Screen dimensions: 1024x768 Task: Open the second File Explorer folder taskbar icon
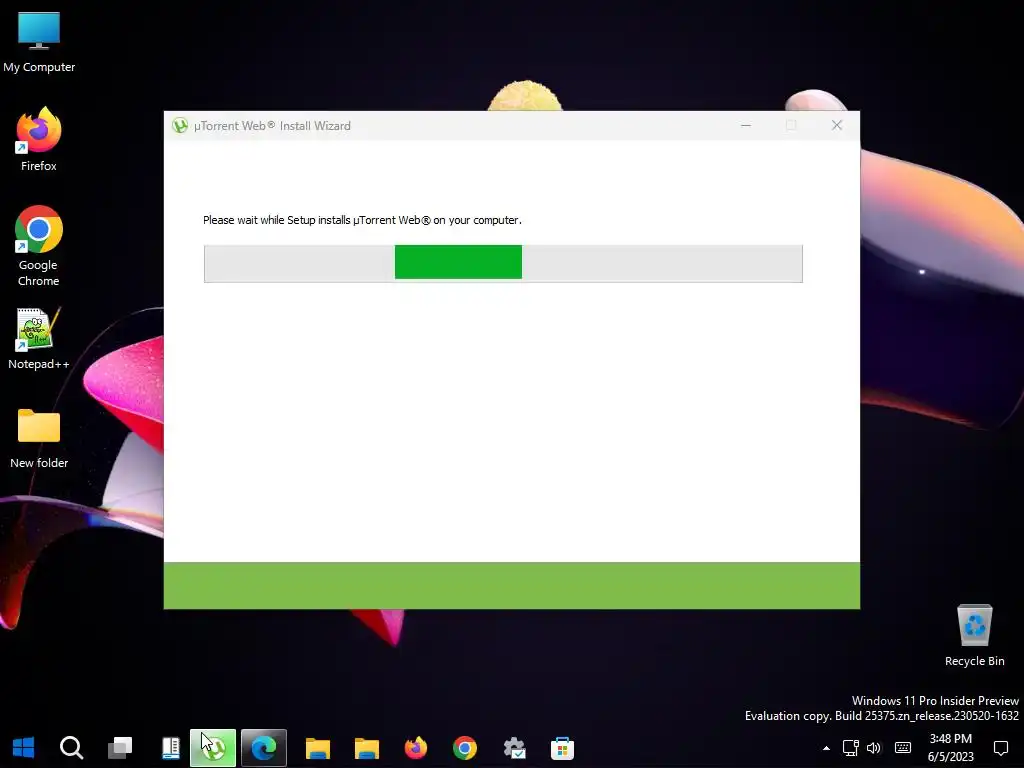[x=367, y=748]
